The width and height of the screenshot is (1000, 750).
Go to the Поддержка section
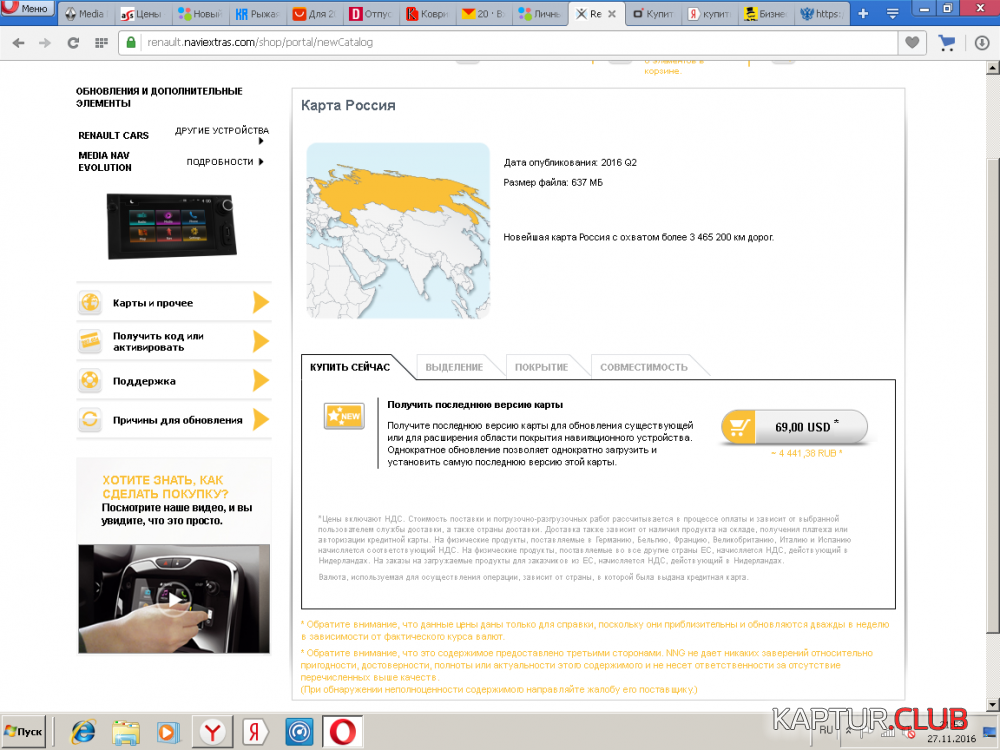[x=173, y=381]
